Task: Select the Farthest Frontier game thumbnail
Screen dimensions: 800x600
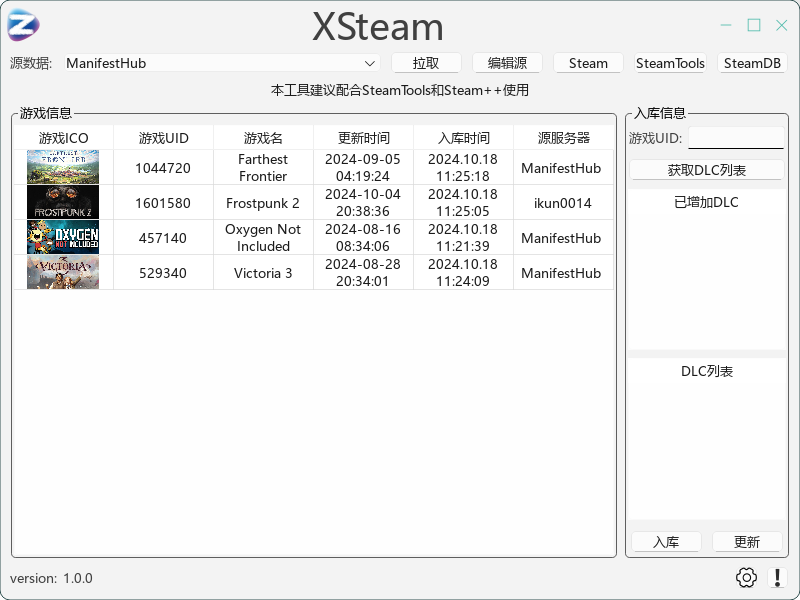Action: [63, 168]
